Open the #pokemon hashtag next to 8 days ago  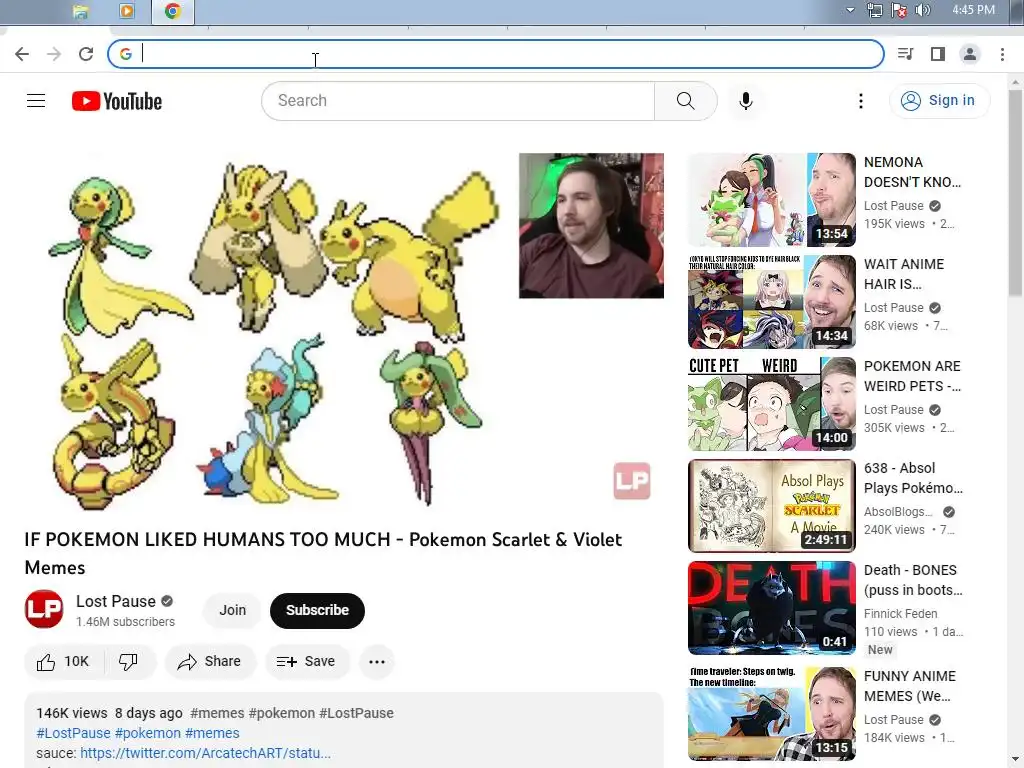[x=281, y=713]
